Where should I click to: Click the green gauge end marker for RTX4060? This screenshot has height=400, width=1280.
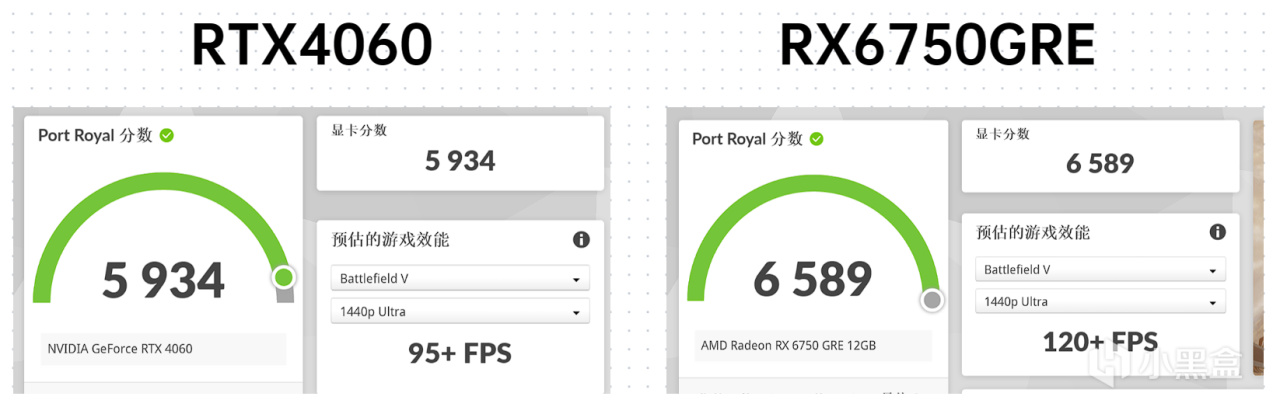point(284,277)
